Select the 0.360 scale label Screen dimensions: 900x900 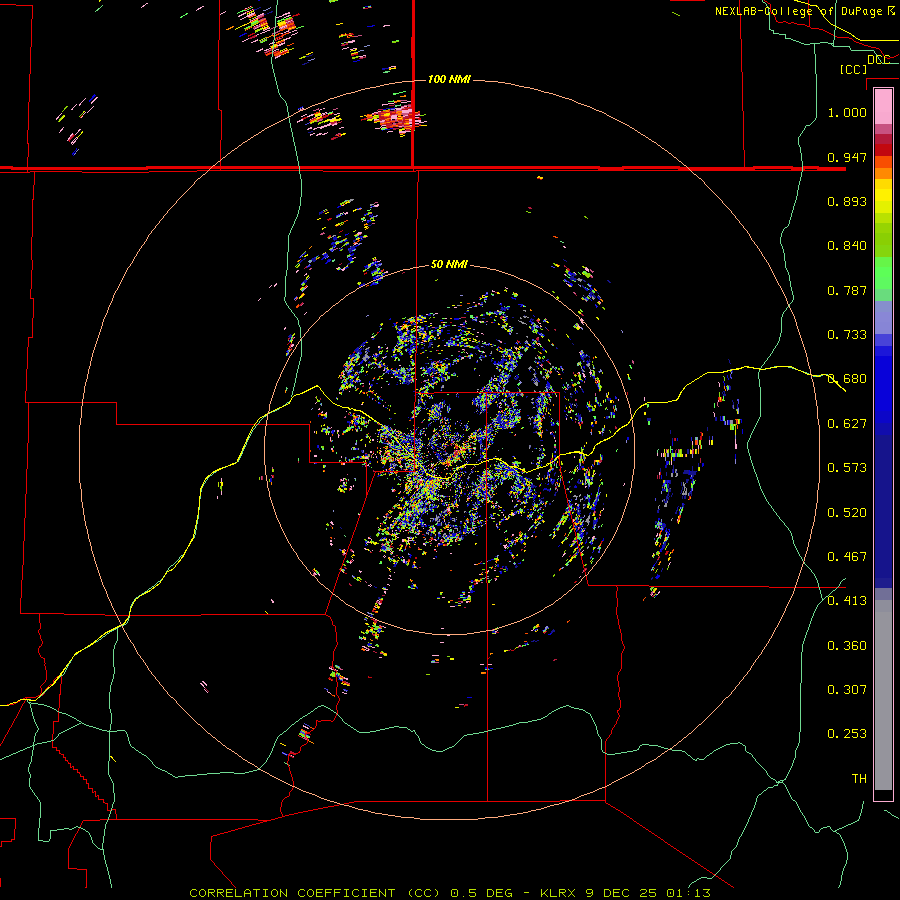click(x=847, y=646)
